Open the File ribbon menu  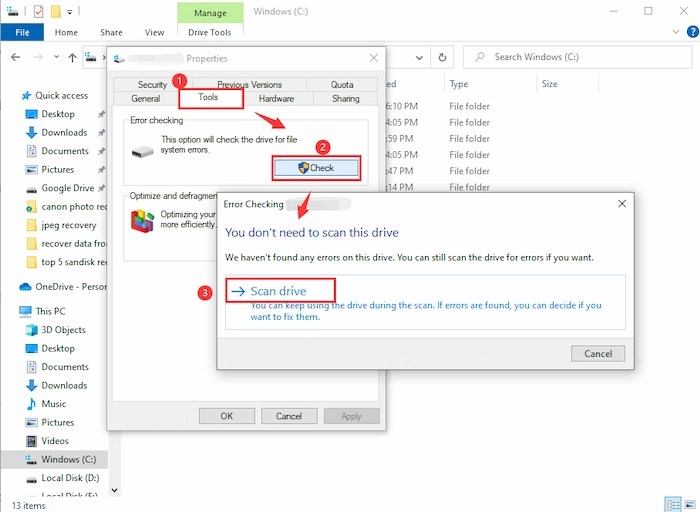(22, 32)
